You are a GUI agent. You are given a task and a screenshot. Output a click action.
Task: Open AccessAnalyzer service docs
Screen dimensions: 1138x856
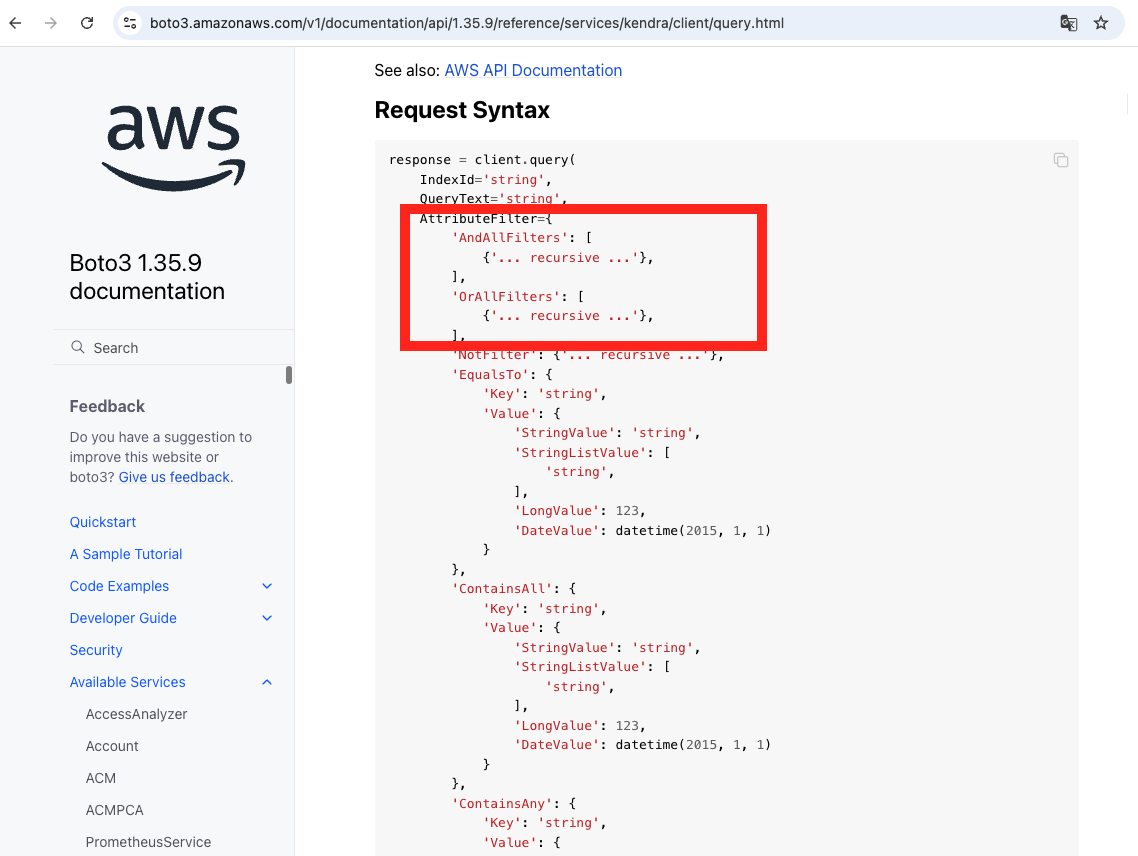click(136, 714)
